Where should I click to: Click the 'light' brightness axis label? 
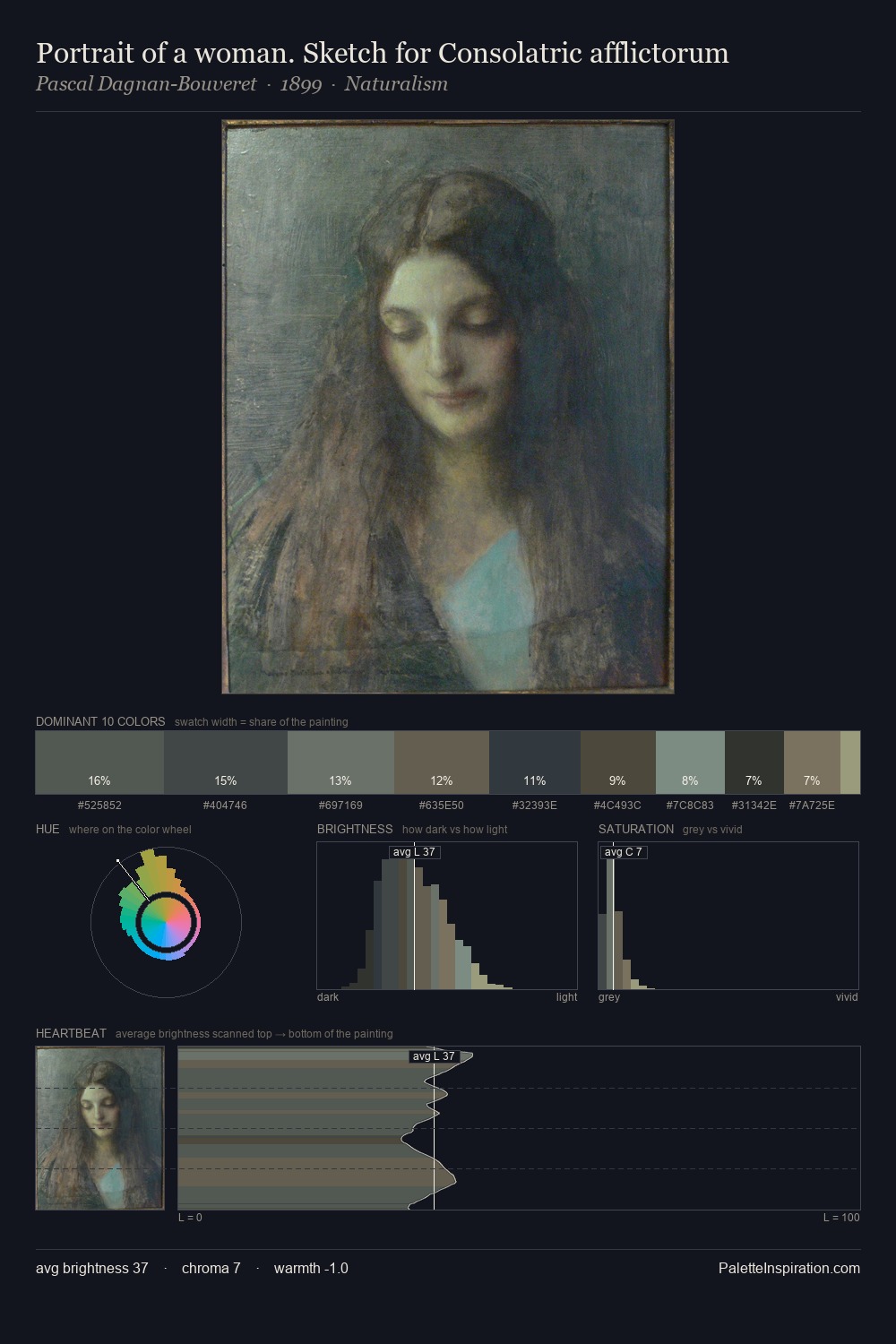click(566, 997)
